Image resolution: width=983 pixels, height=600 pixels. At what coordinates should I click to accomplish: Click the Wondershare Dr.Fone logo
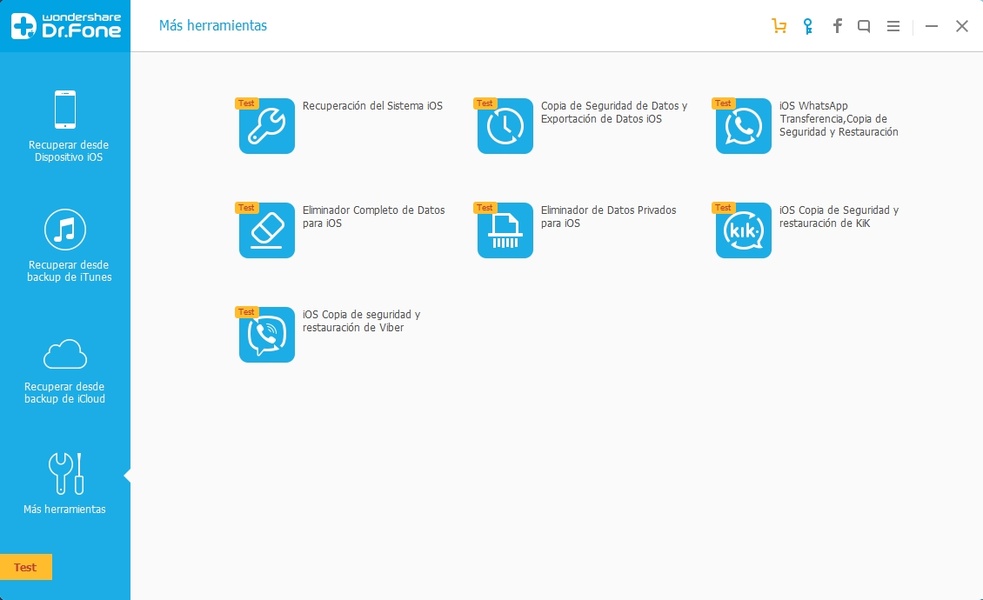pos(65,26)
